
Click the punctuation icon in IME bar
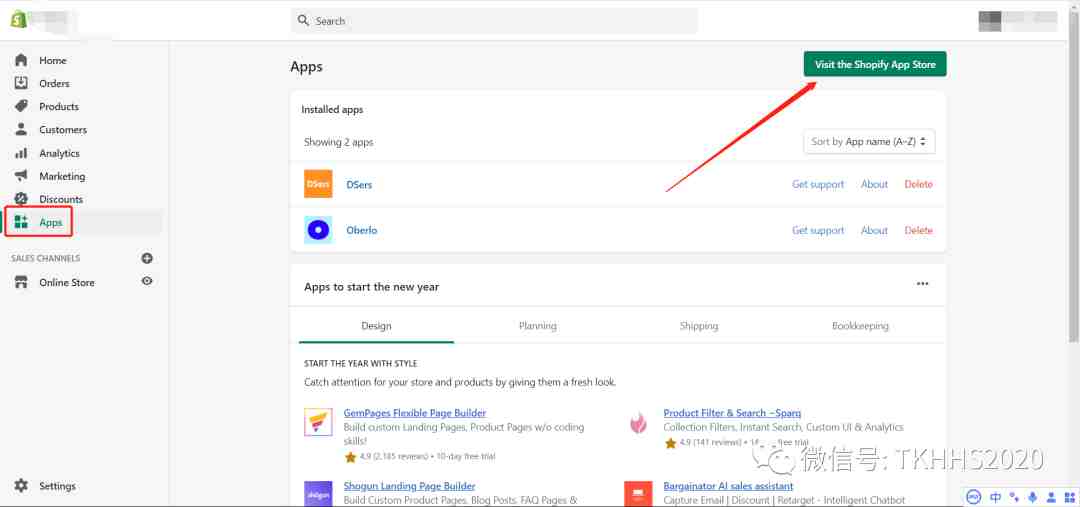point(1014,497)
